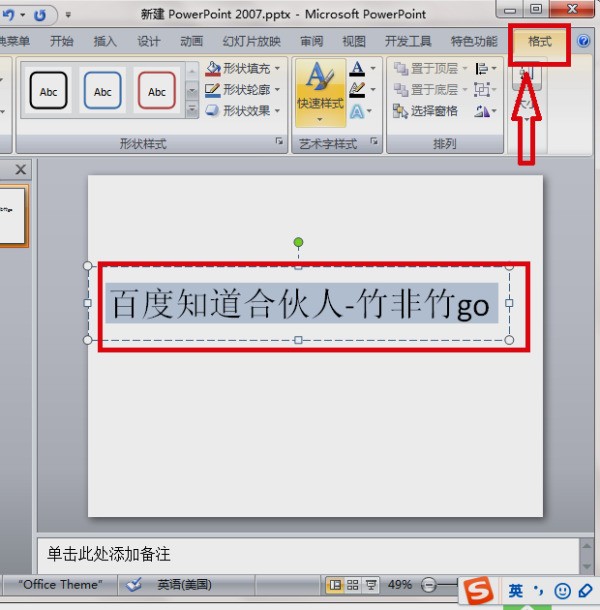Viewport: 600px width, 610px height.
Task: Click the notes pane scroll up arrow
Action: coord(587,546)
